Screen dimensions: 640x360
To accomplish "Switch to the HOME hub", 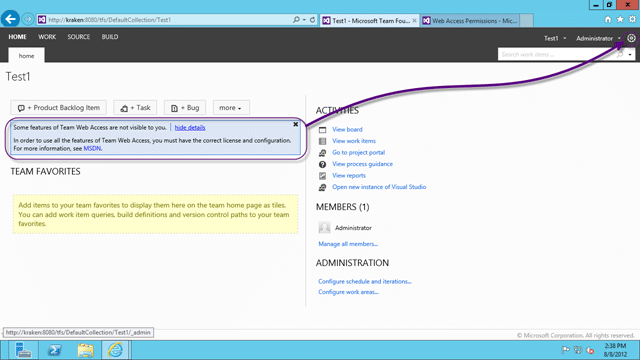I will pos(18,37).
